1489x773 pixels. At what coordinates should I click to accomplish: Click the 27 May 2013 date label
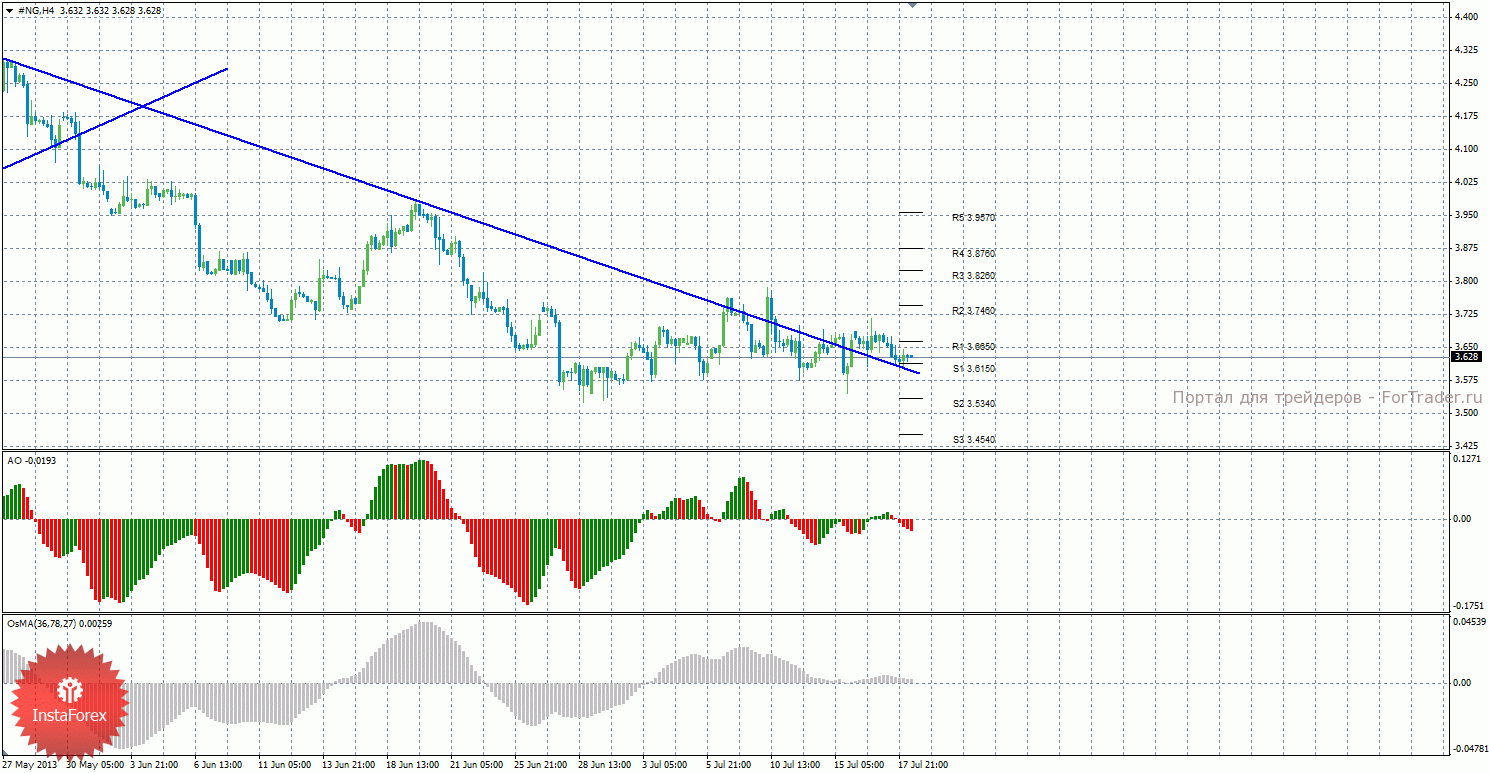click(28, 765)
